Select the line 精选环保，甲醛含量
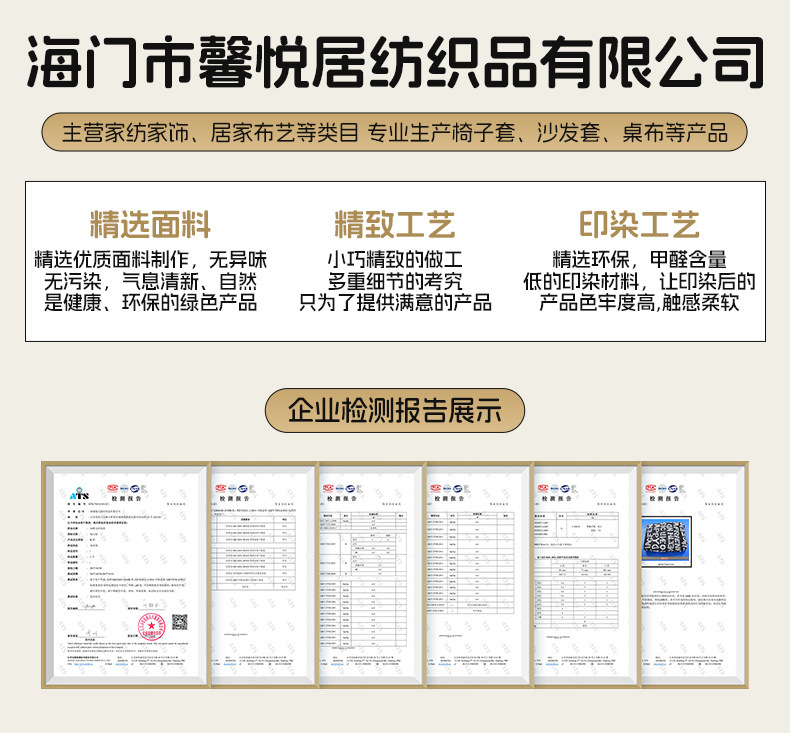This screenshot has height=733, width=790. (x=639, y=260)
